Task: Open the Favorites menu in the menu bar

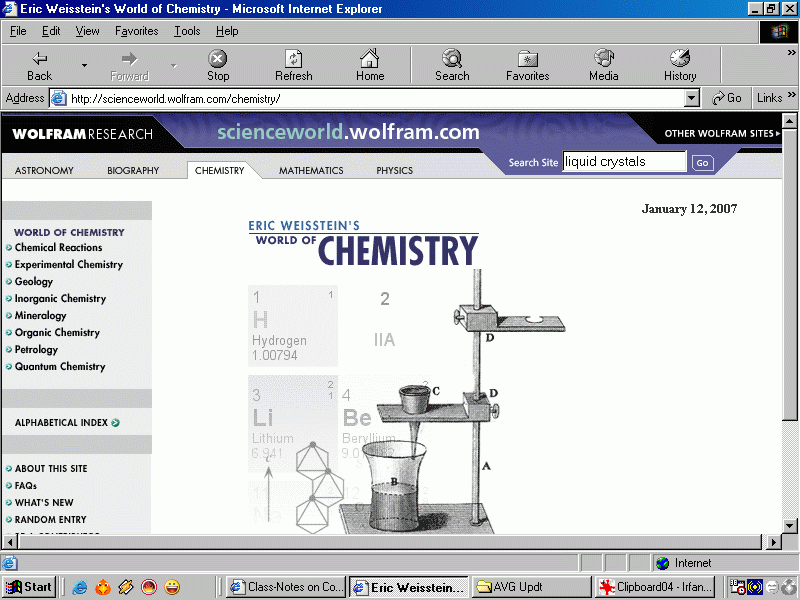Action: (x=137, y=31)
